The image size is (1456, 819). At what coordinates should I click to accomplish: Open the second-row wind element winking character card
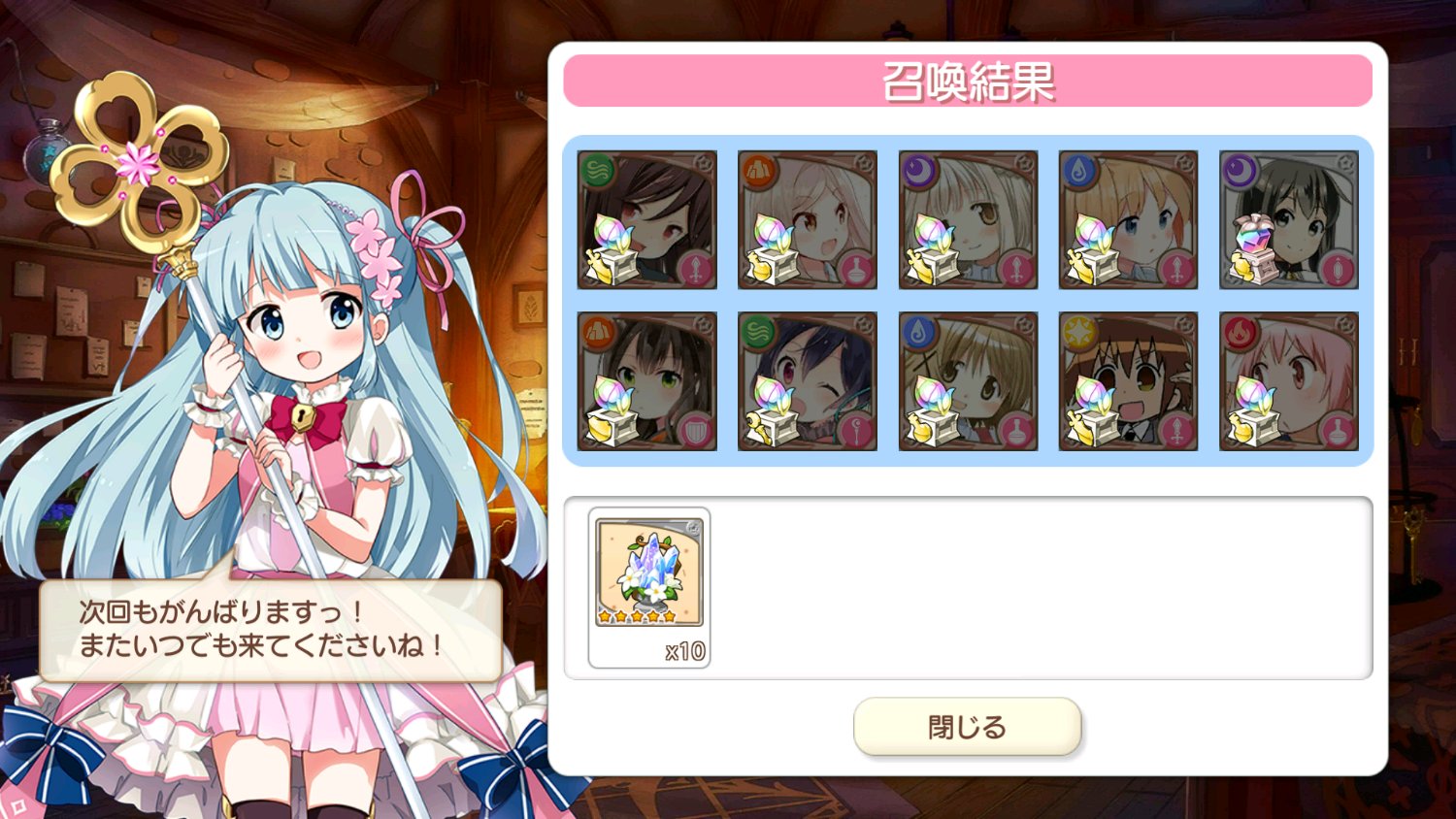point(808,381)
